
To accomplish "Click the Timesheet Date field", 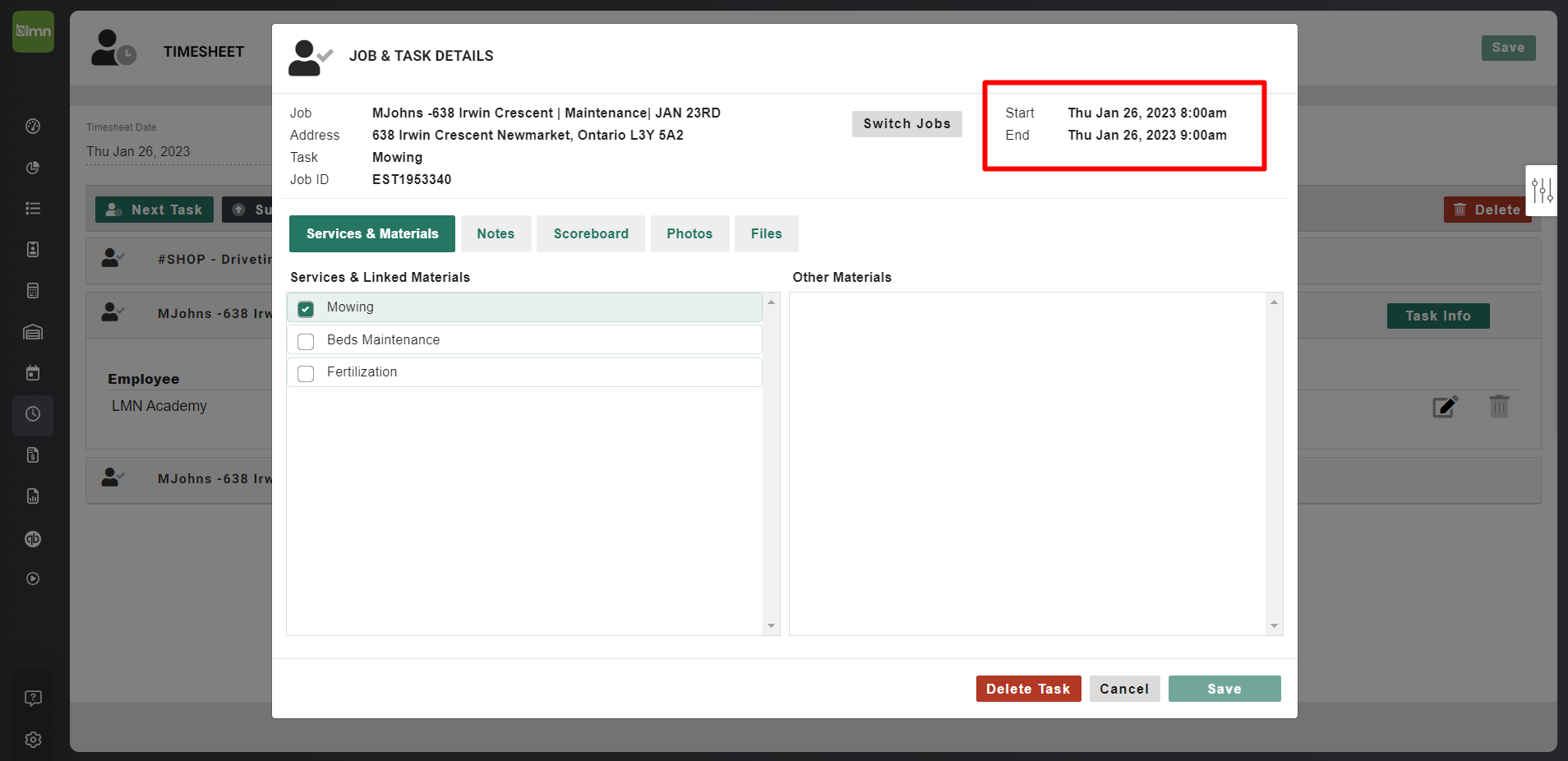I will pos(178,152).
